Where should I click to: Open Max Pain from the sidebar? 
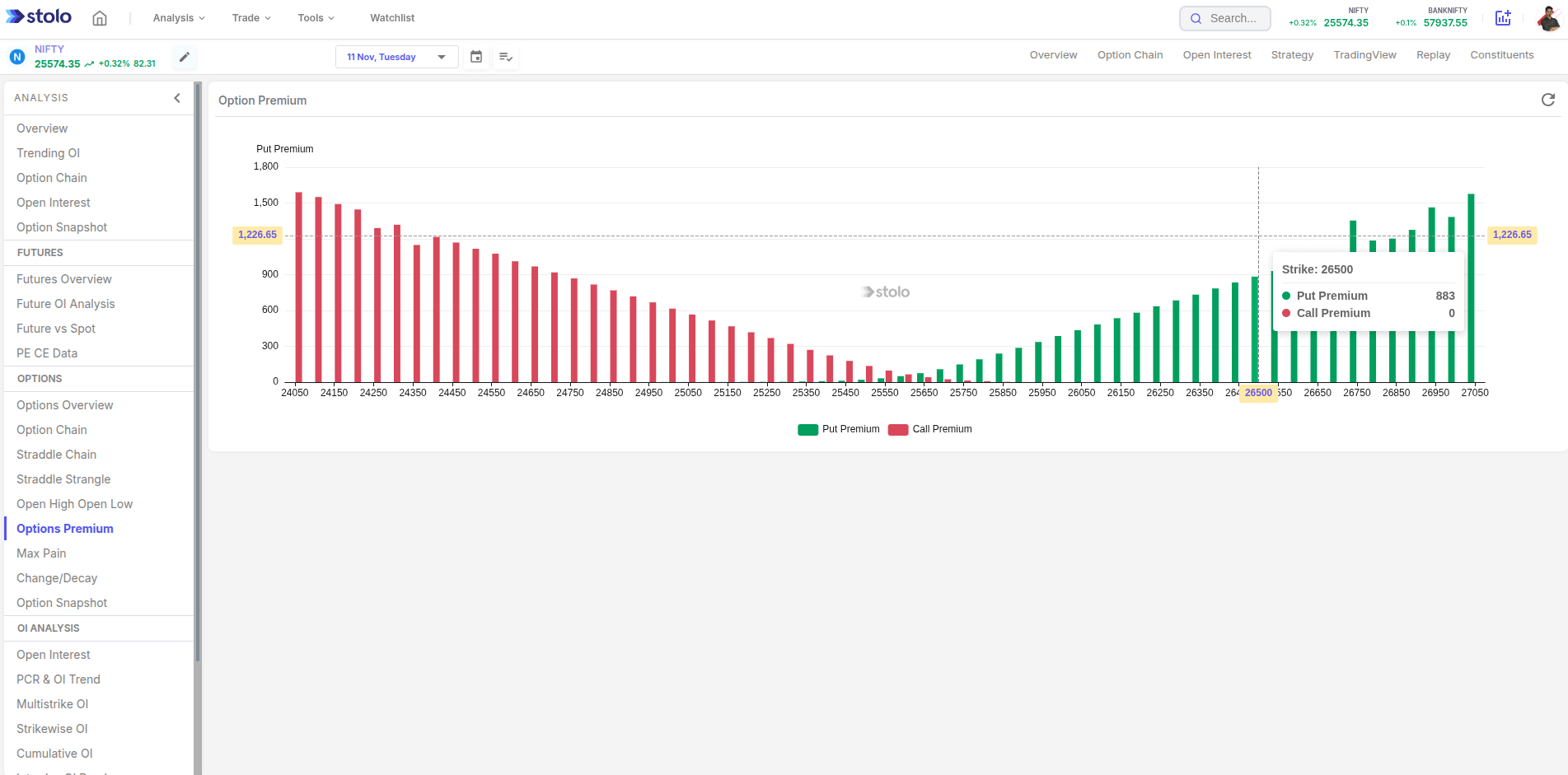coord(40,553)
